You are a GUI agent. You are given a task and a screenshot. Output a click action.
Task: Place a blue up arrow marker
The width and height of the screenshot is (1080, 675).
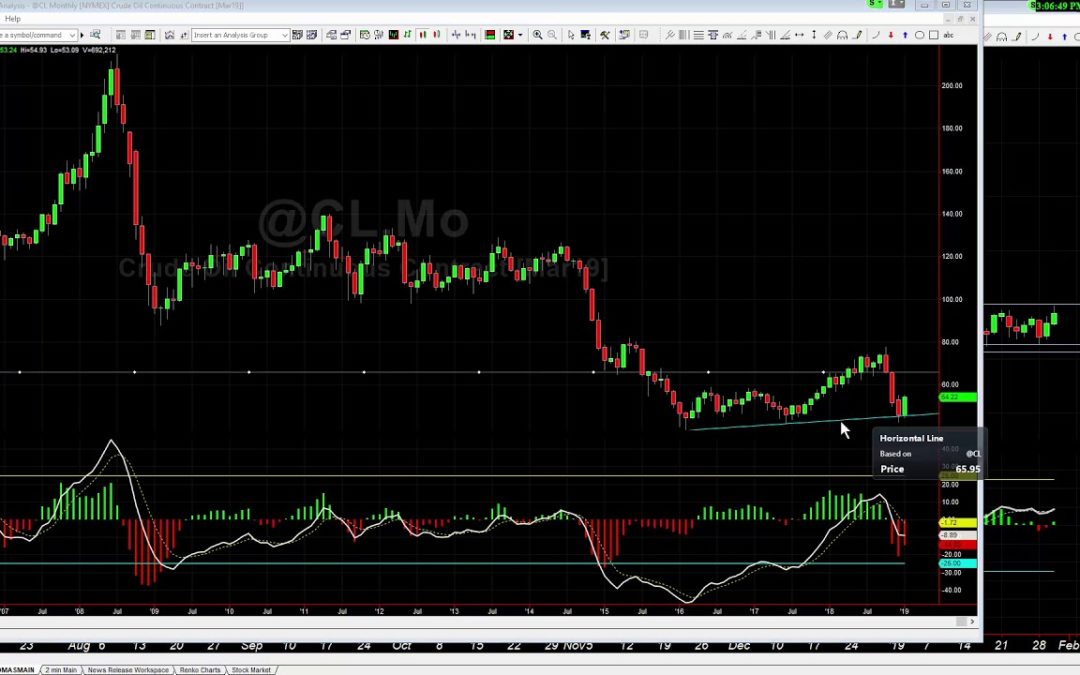point(905,35)
